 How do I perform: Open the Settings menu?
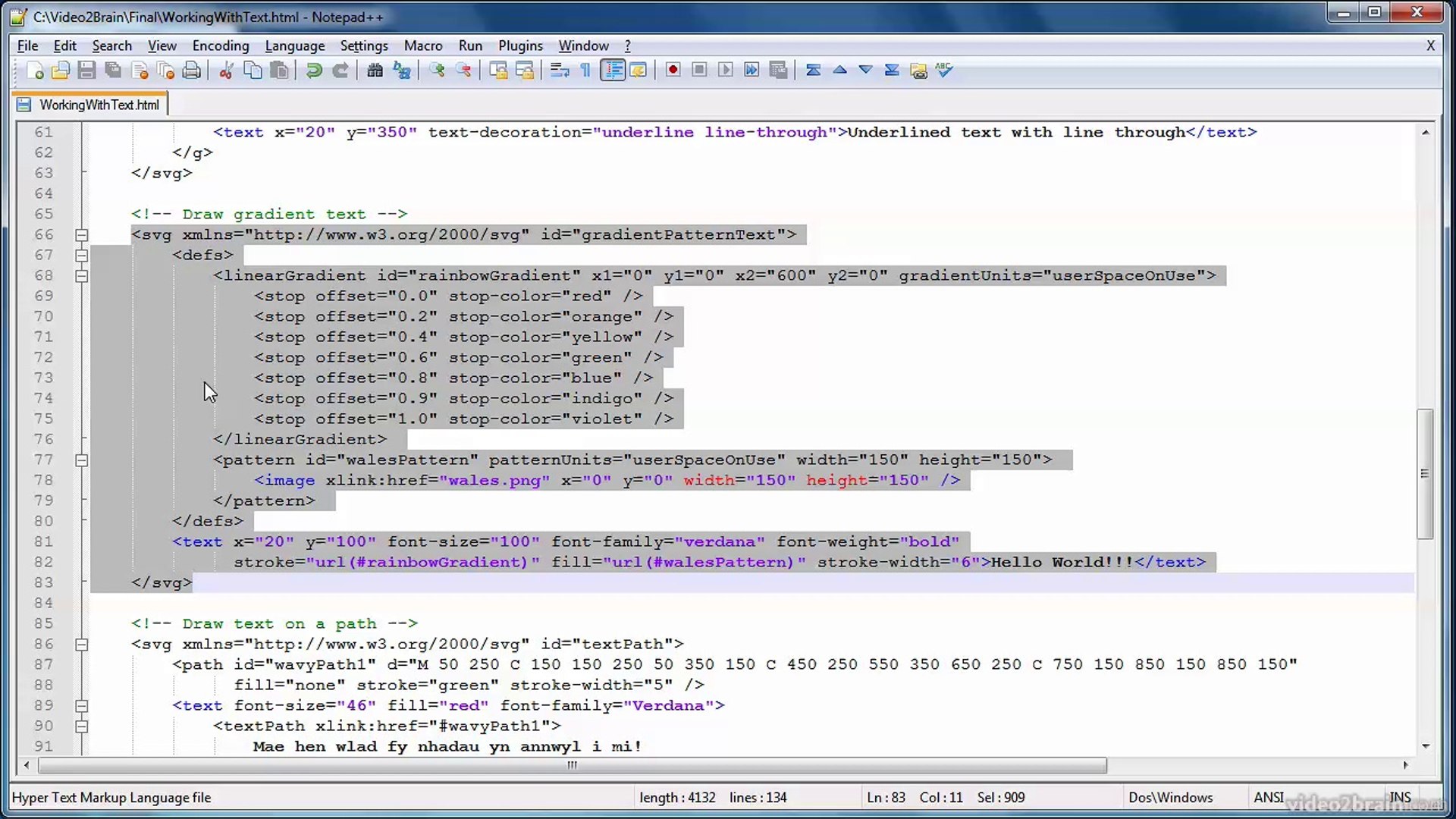364,45
